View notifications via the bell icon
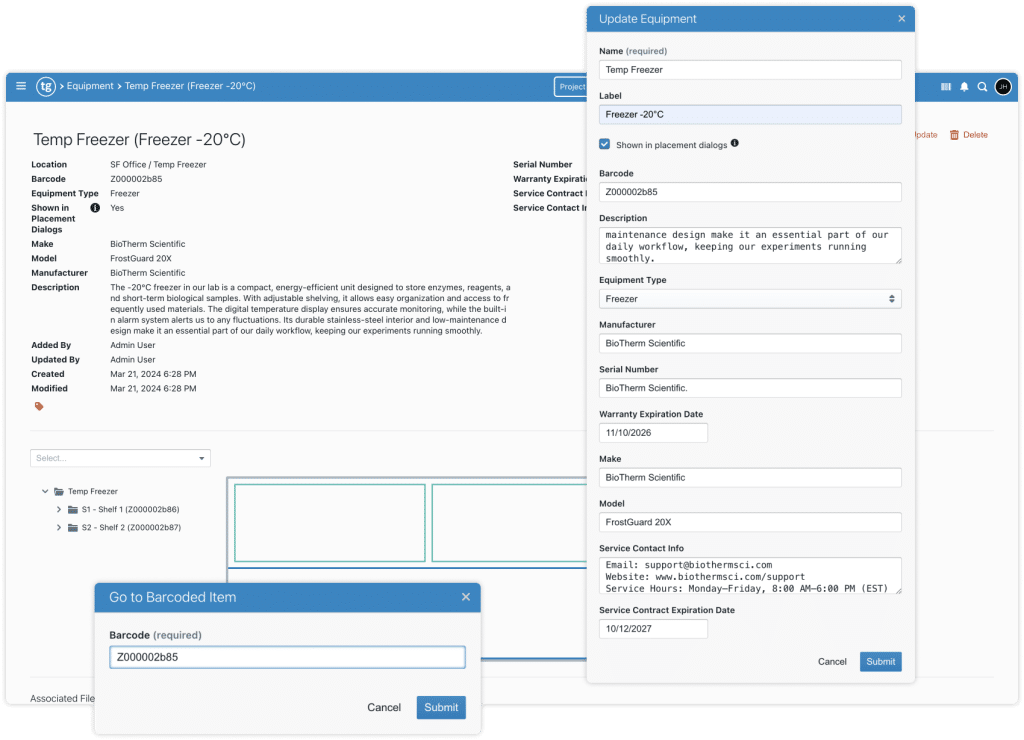 965,87
